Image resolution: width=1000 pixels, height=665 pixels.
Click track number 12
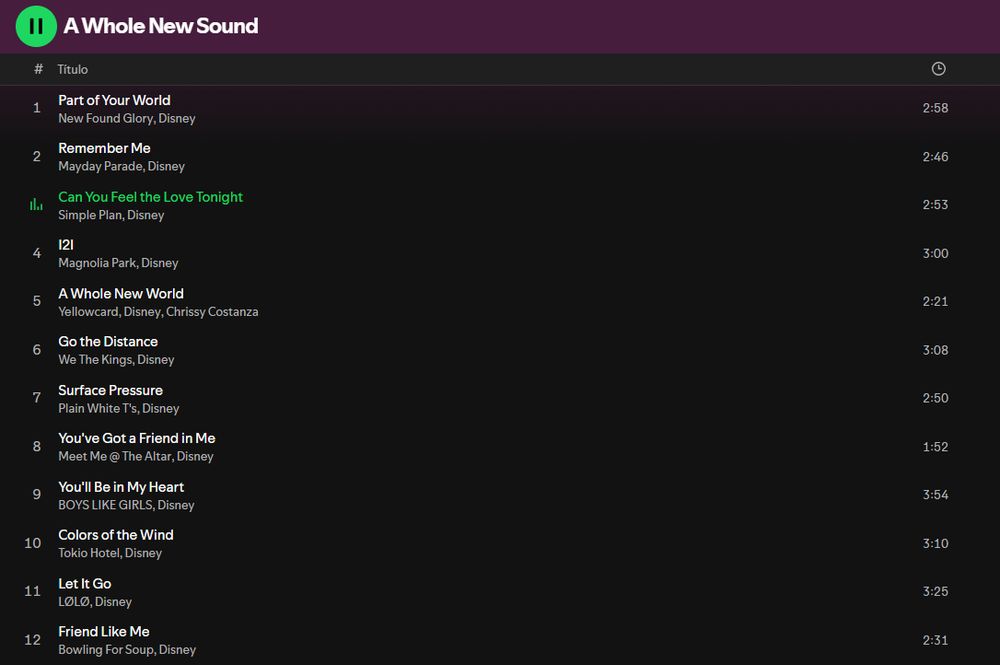pos(33,639)
